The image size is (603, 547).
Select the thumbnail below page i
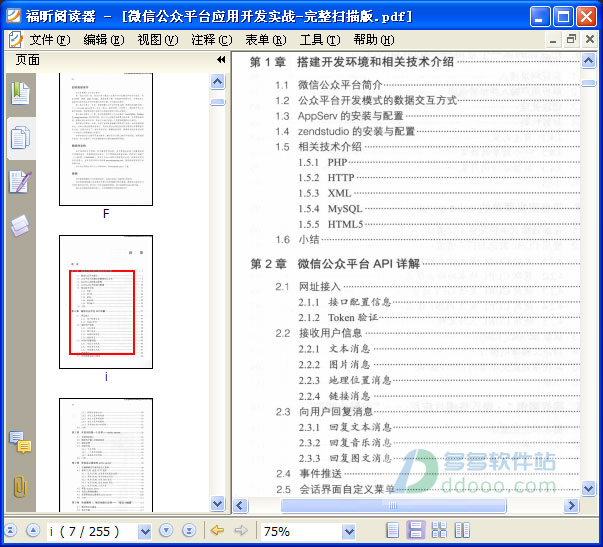(106, 455)
